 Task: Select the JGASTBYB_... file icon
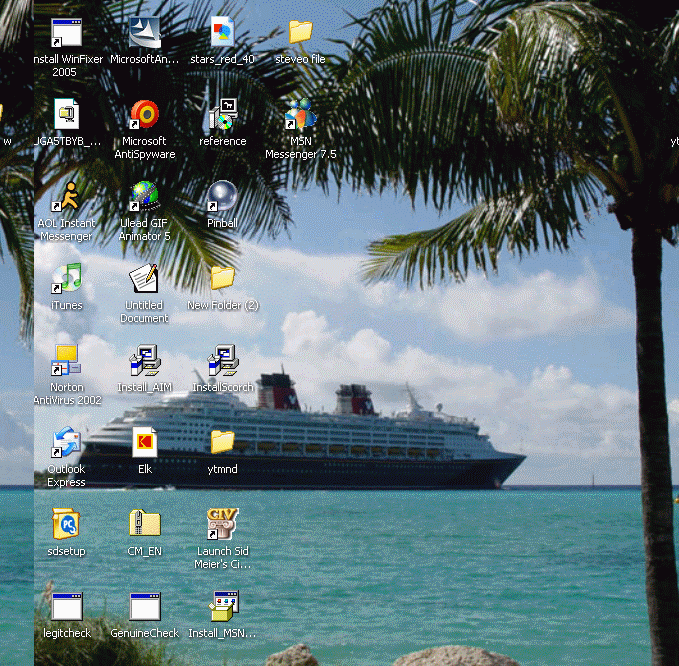(66, 114)
